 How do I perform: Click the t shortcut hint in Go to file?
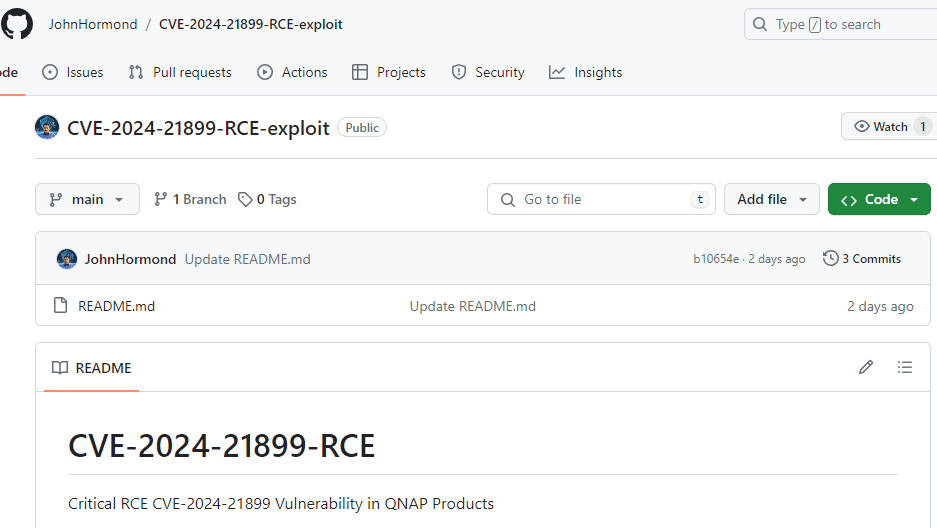pyautogui.click(x=700, y=199)
